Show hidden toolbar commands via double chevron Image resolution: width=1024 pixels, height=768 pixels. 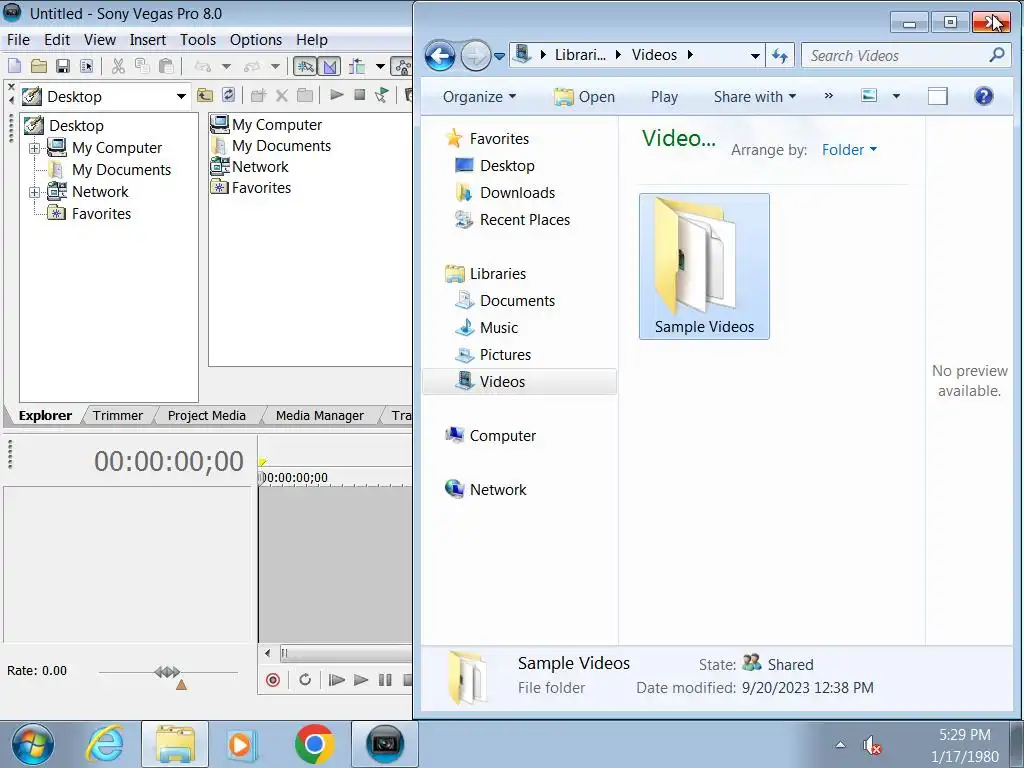828,96
